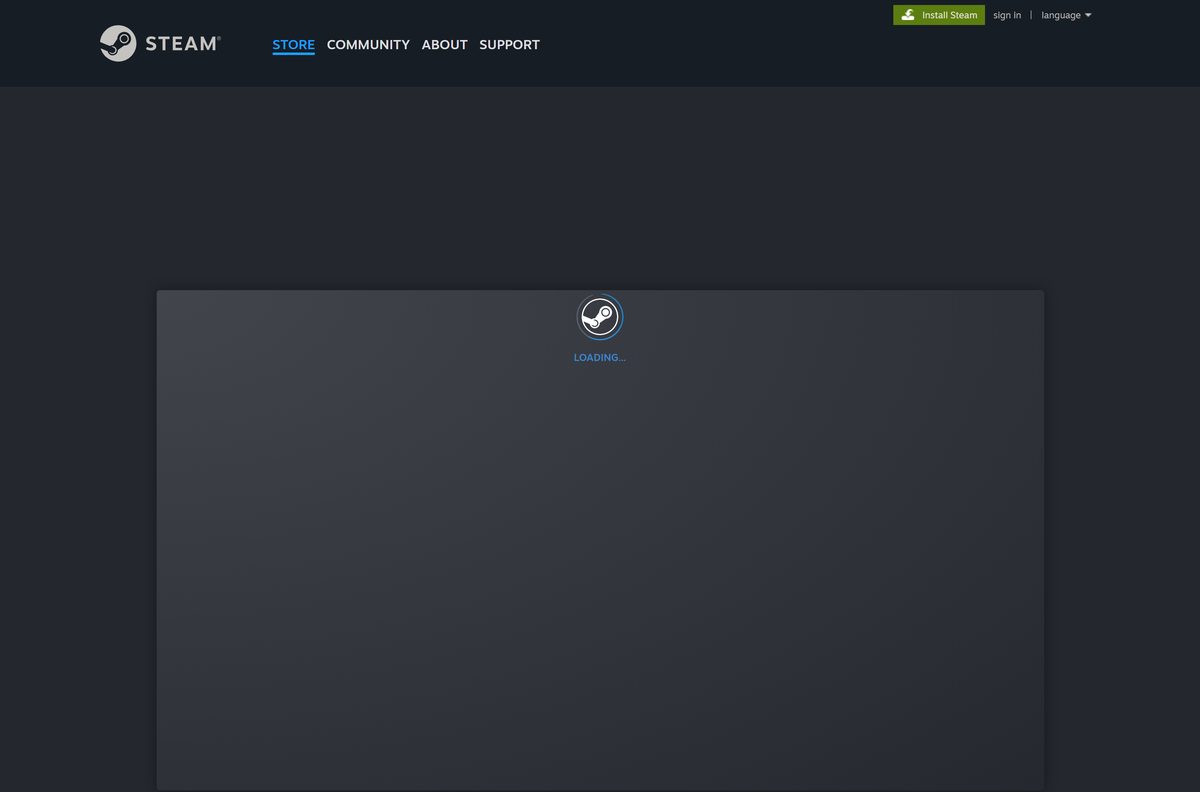1200x792 pixels.
Task: Click the round Steam logo in header
Action: tap(118, 43)
